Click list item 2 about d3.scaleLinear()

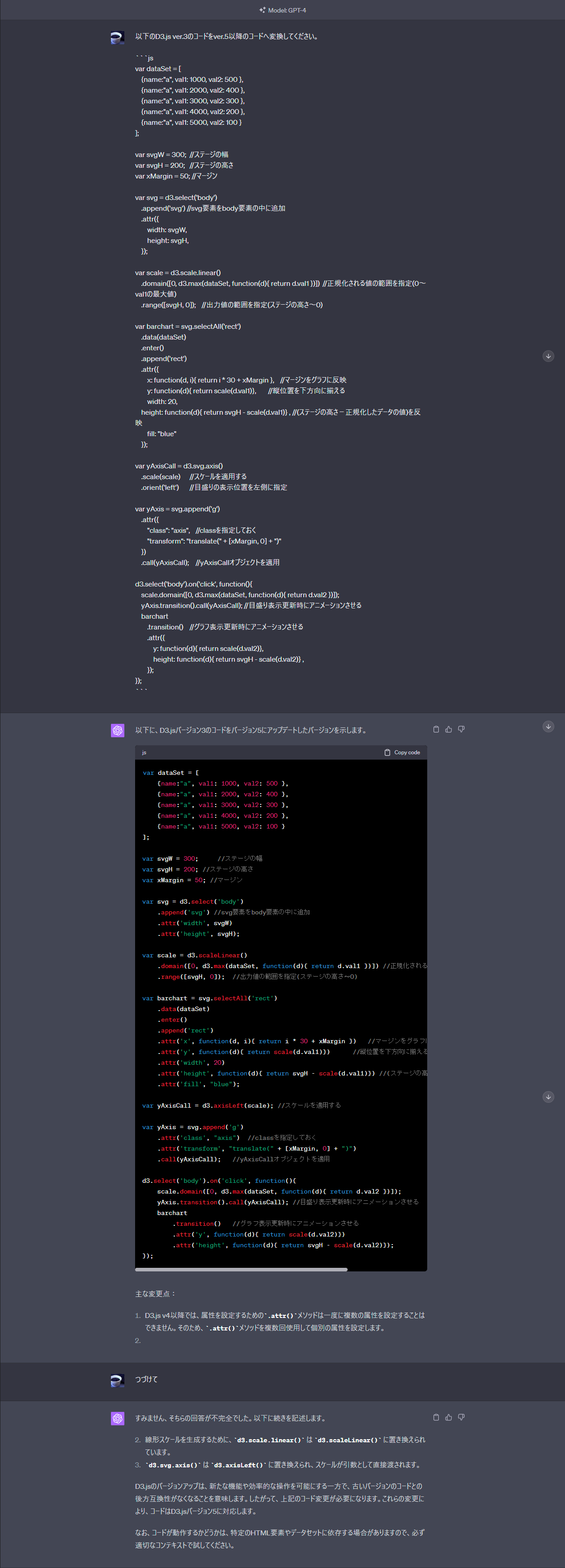[285, 1446]
